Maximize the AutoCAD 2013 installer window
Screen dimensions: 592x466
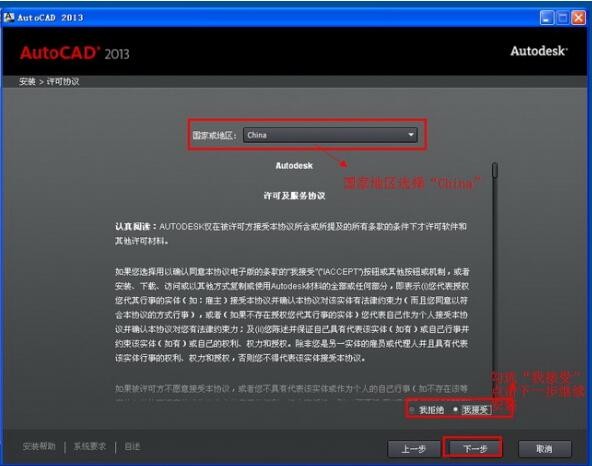(x=563, y=18)
